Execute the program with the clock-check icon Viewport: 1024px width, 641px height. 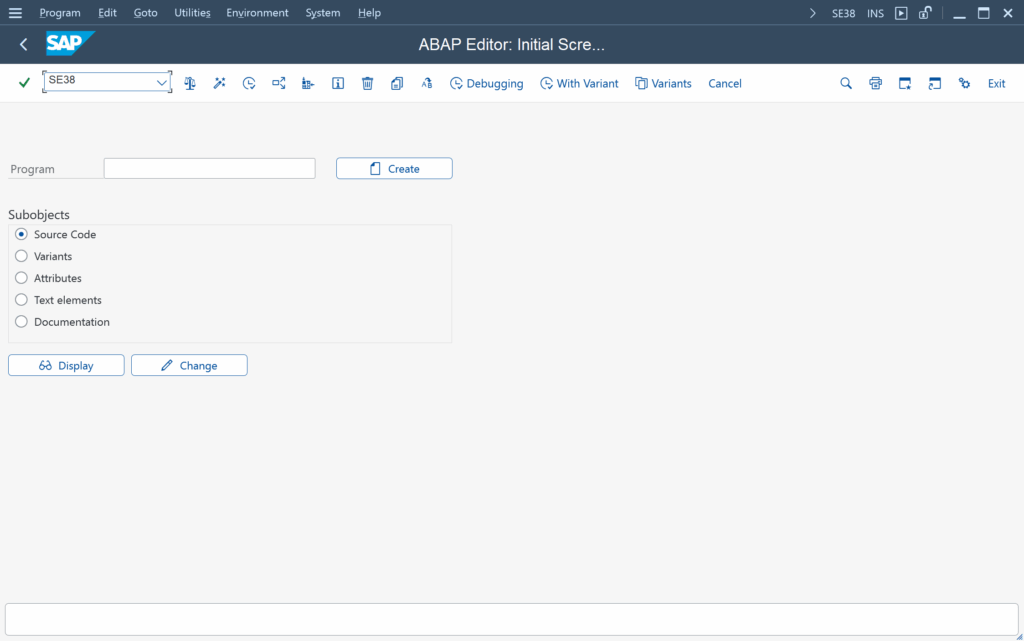[x=249, y=83]
